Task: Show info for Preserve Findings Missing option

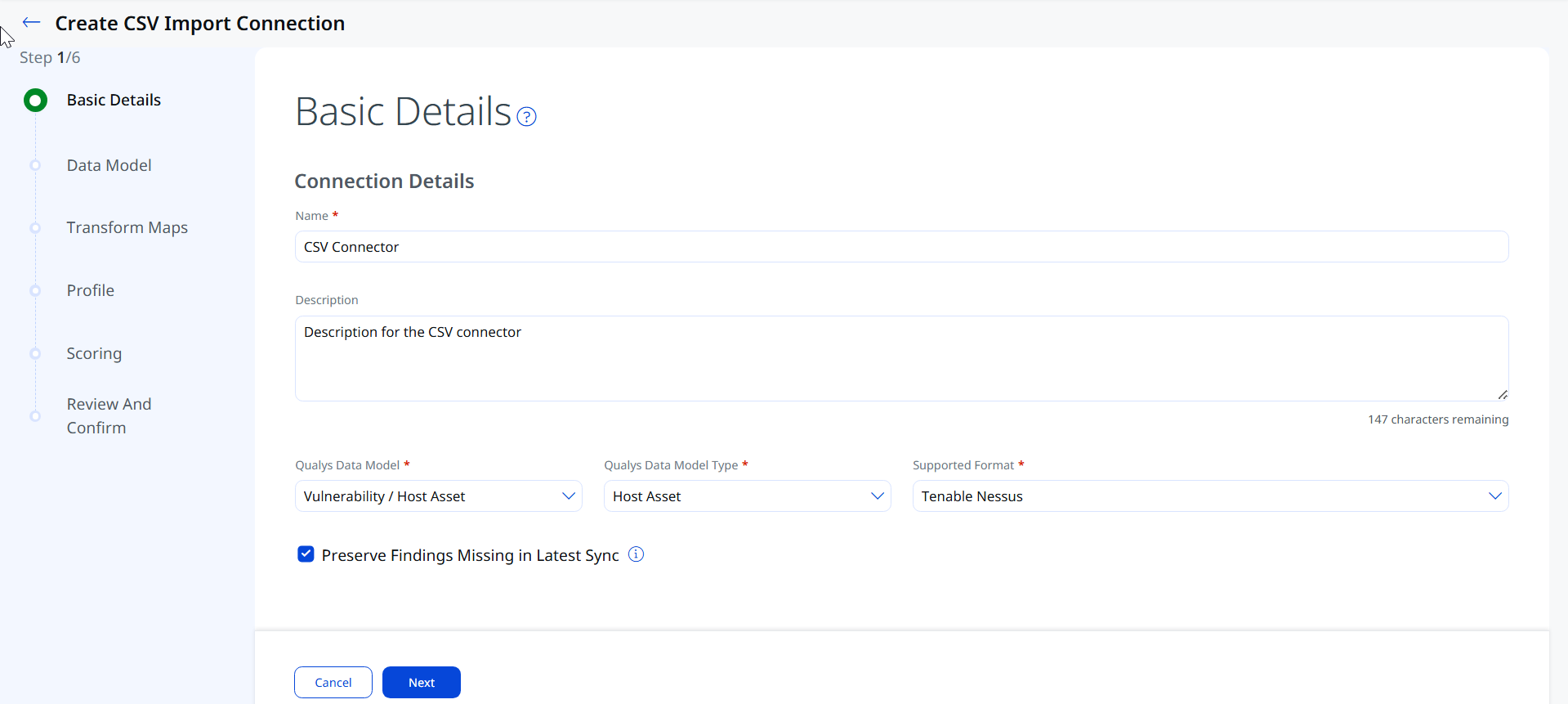Action: [636, 554]
